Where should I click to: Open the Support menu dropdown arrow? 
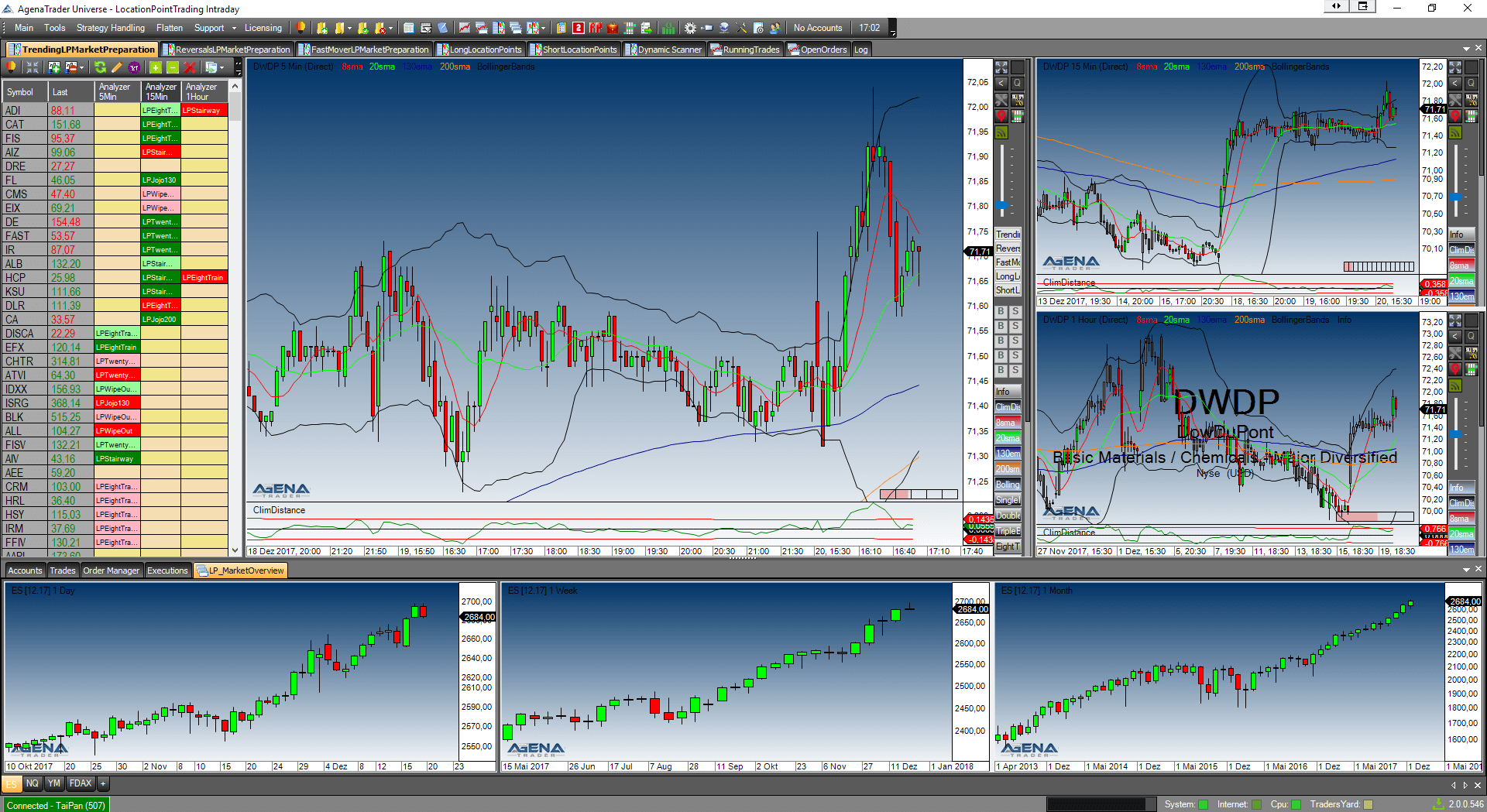click(x=234, y=28)
